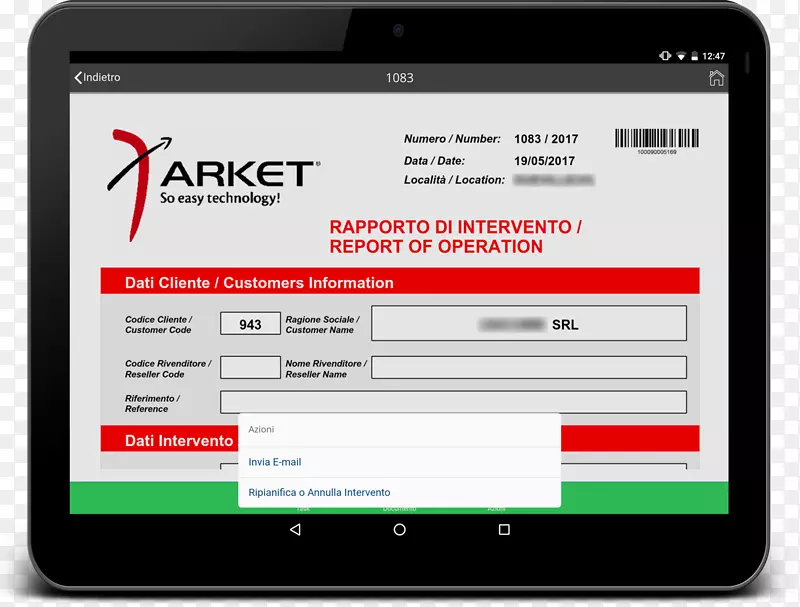
Task: Tap the Home icon in header
Action: (716, 78)
